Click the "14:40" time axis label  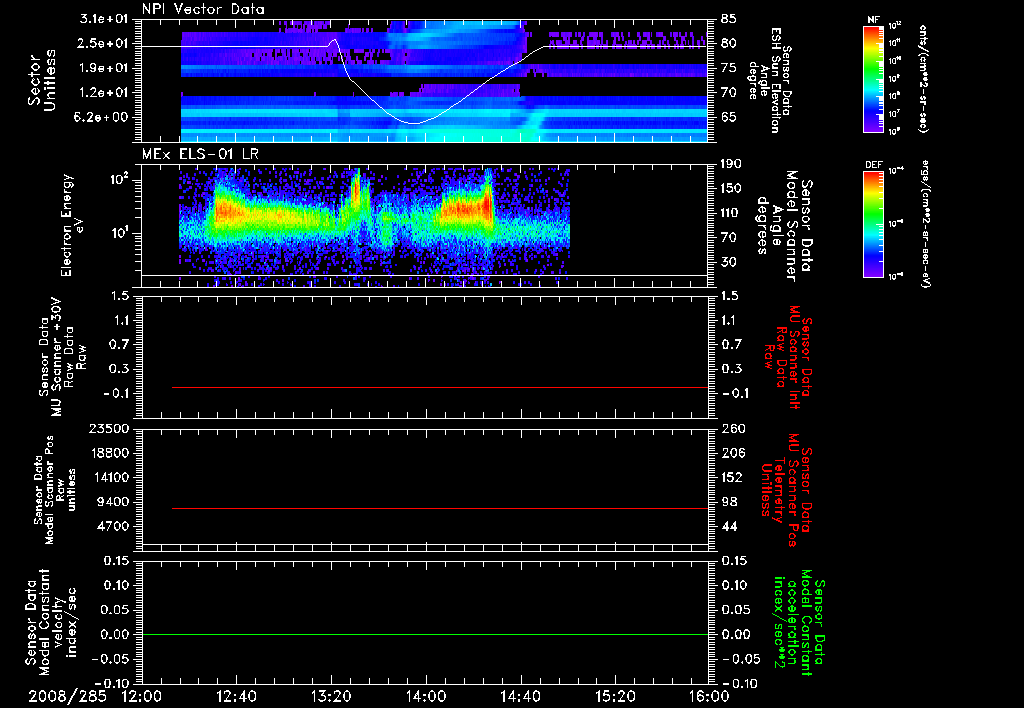pos(520,696)
